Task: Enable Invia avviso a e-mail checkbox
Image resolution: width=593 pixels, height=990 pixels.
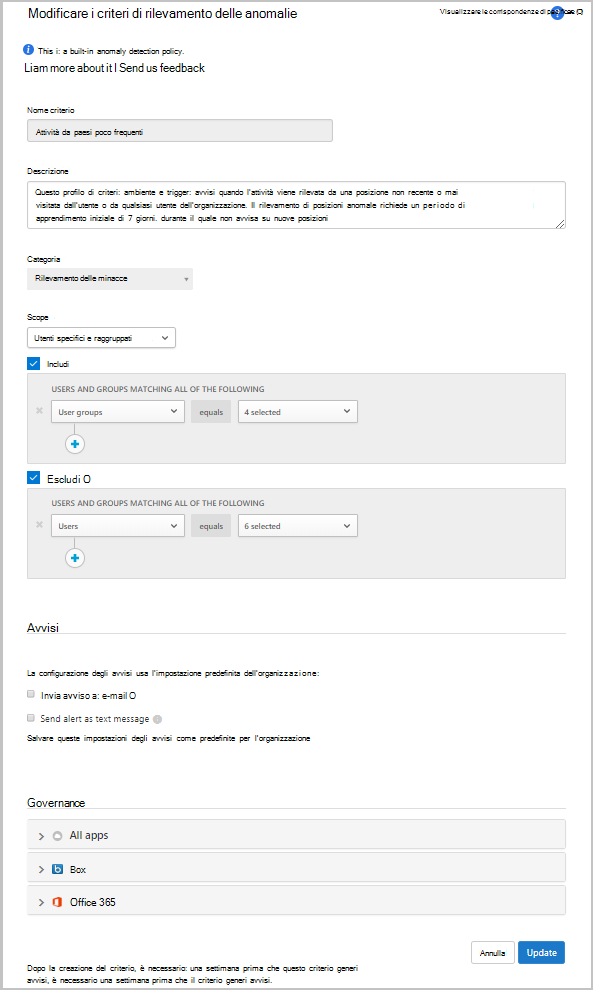Action: point(30,695)
